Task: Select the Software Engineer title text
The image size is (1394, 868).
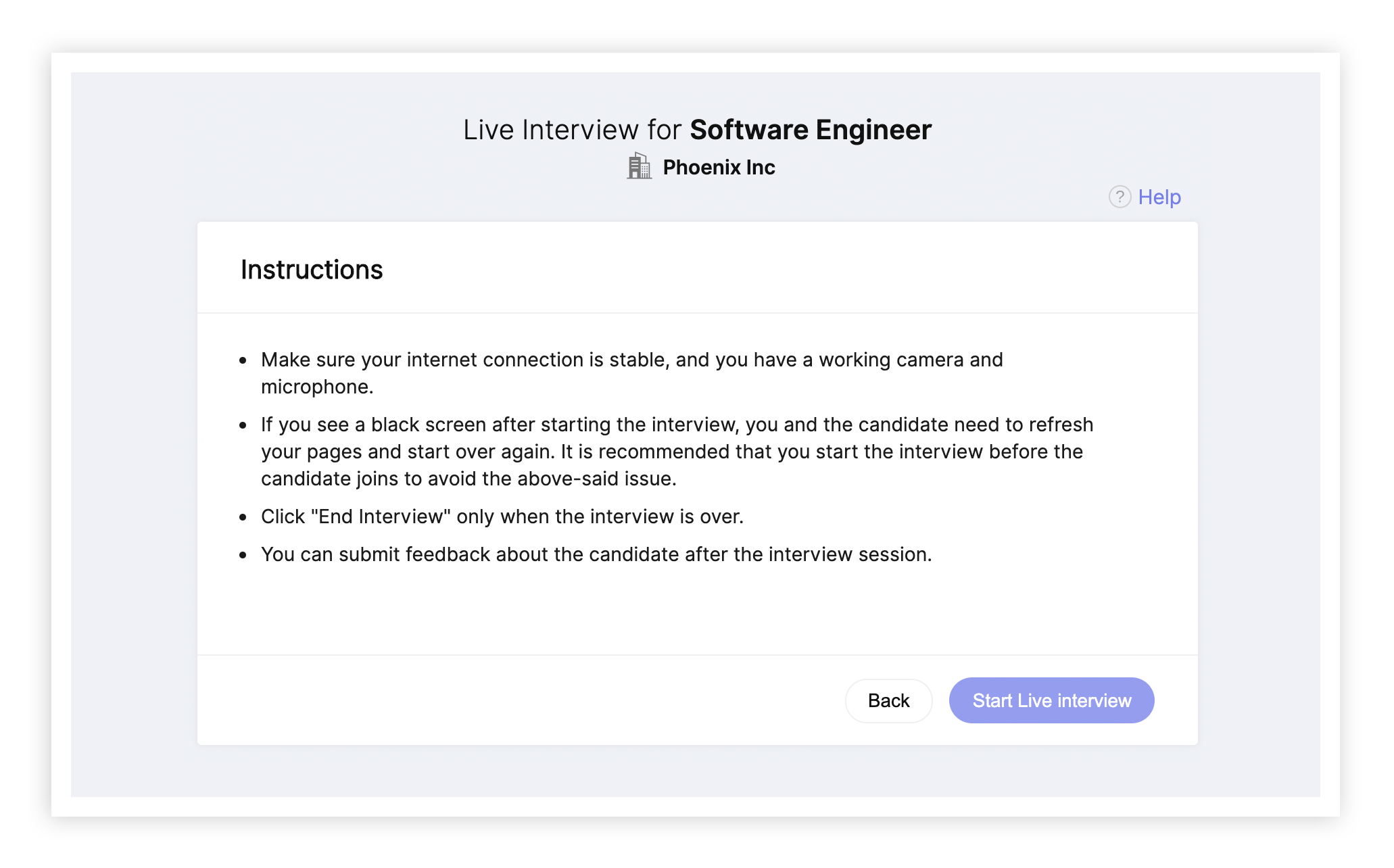Action: pos(811,130)
